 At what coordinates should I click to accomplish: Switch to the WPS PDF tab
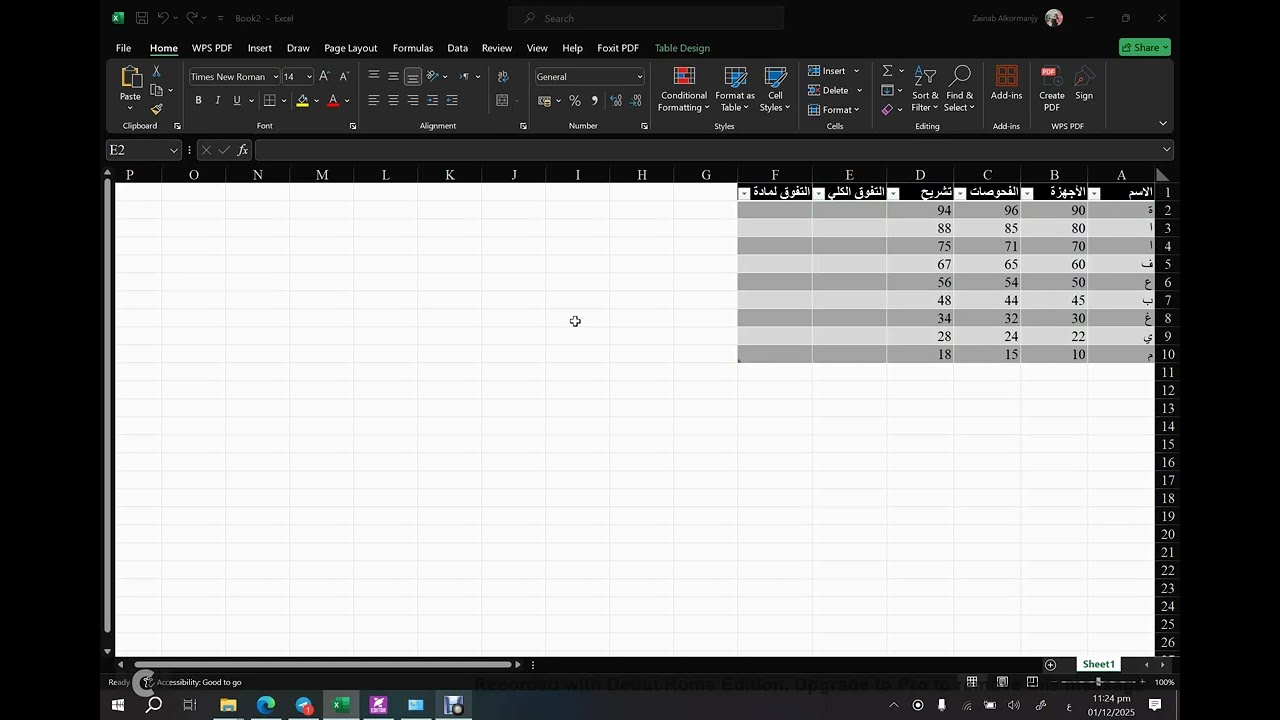(212, 48)
